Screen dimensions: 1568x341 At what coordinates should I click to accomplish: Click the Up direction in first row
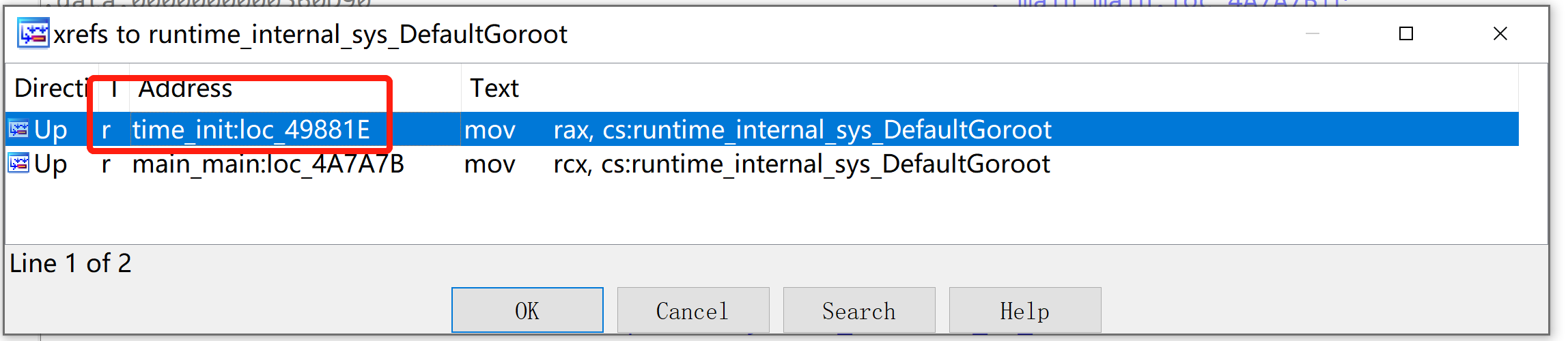coord(51,130)
